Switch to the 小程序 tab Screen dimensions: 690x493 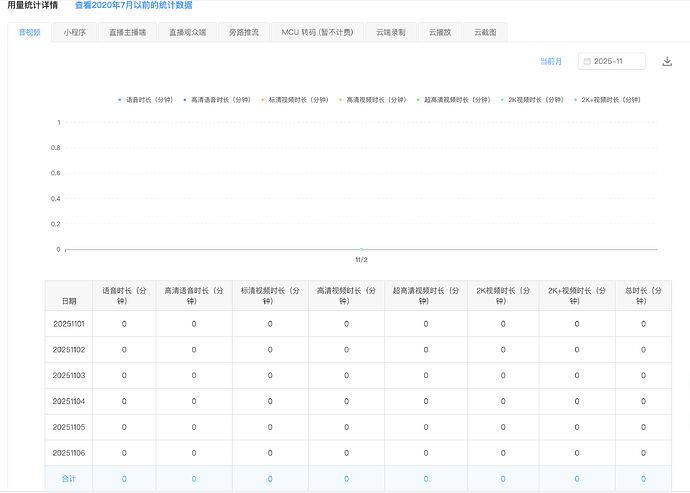pos(75,32)
